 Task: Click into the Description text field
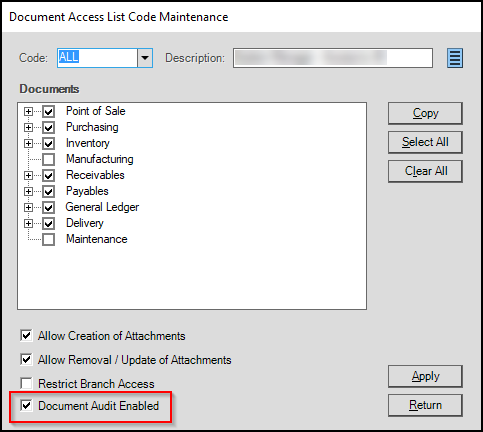pos(333,58)
